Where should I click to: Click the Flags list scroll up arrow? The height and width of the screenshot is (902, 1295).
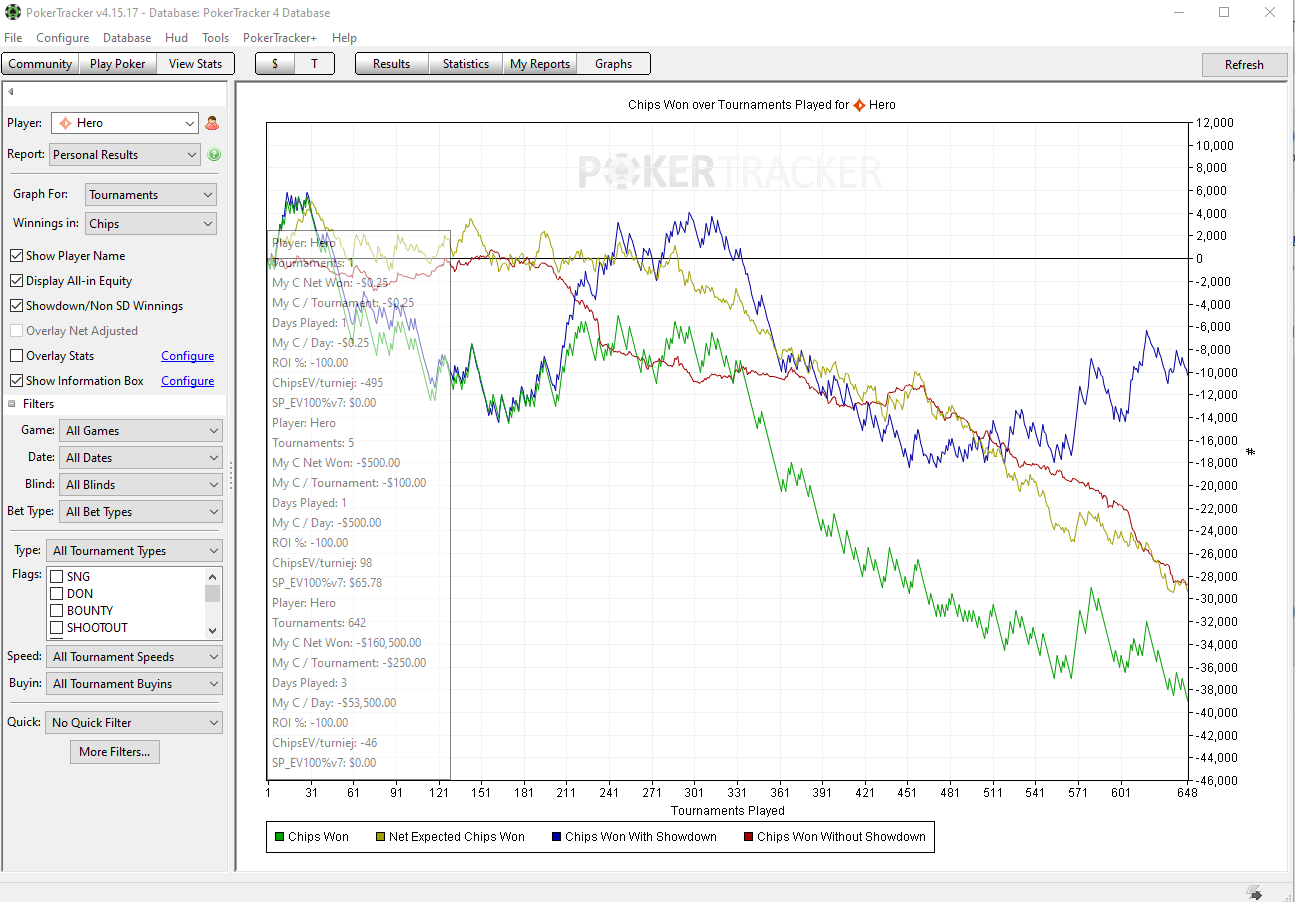pos(212,576)
